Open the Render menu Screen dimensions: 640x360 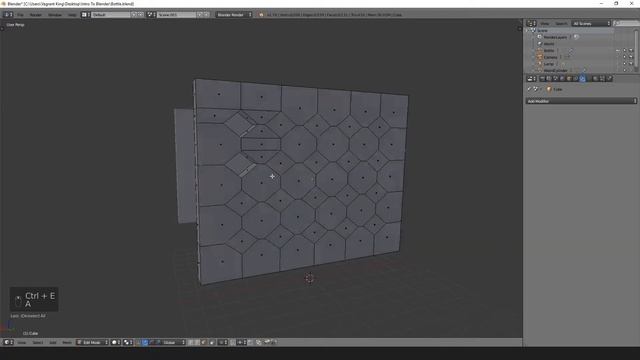(x=36, y=15)
